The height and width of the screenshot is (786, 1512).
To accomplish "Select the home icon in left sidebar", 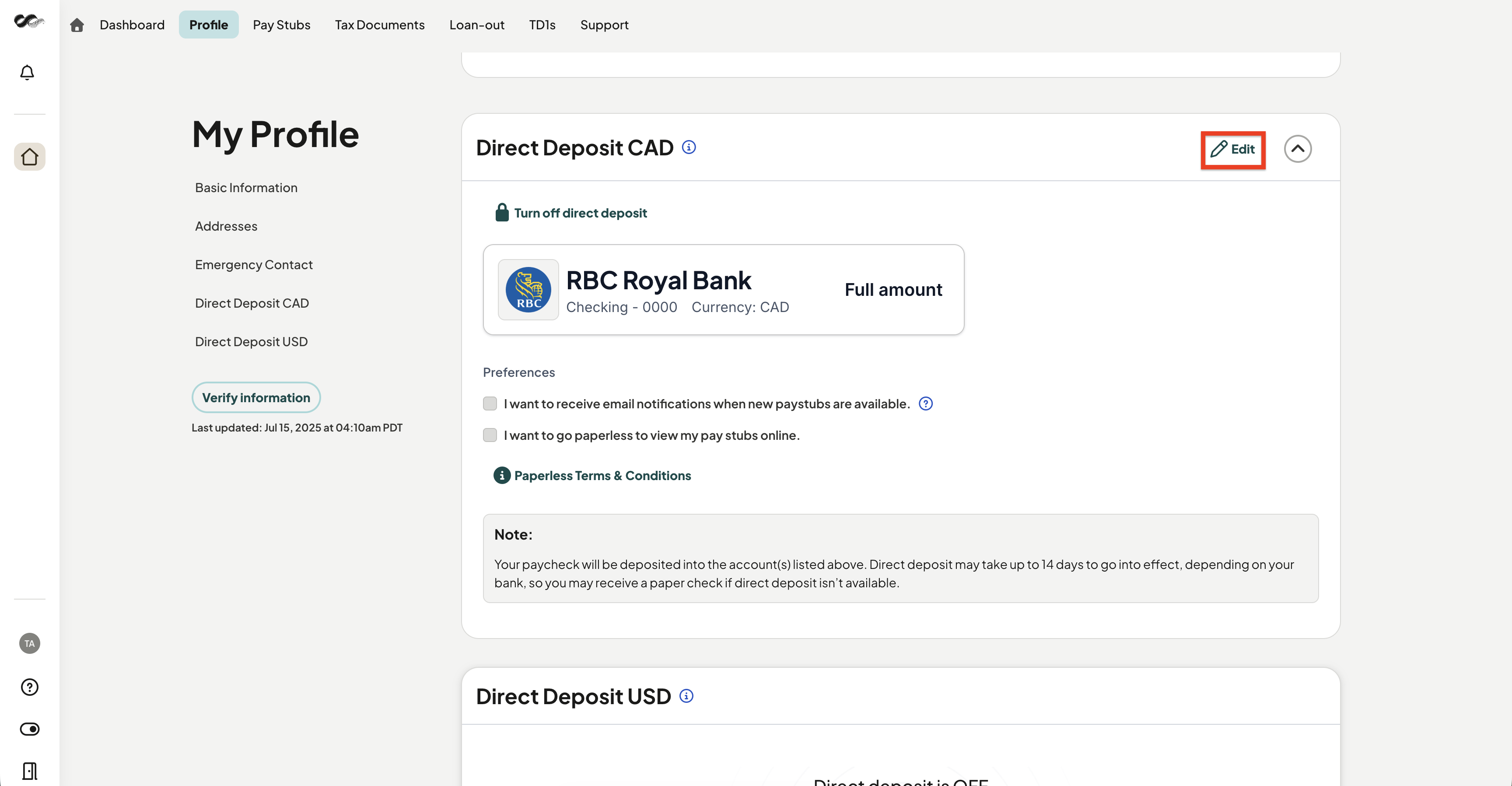I will click(29, 157).
